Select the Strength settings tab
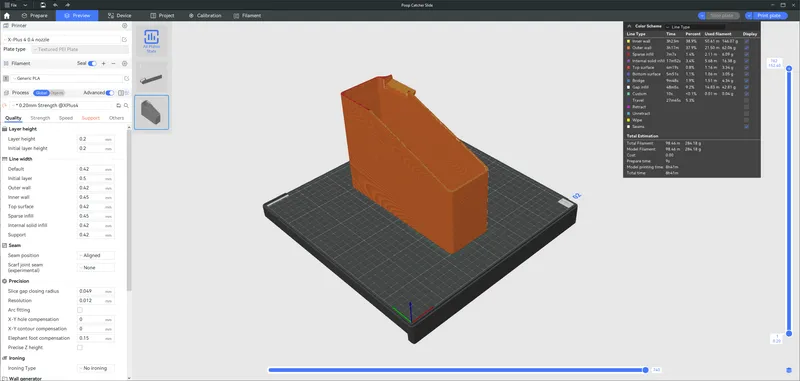The image size is (800, 381). pyautogui.click(x=40, y=118)
